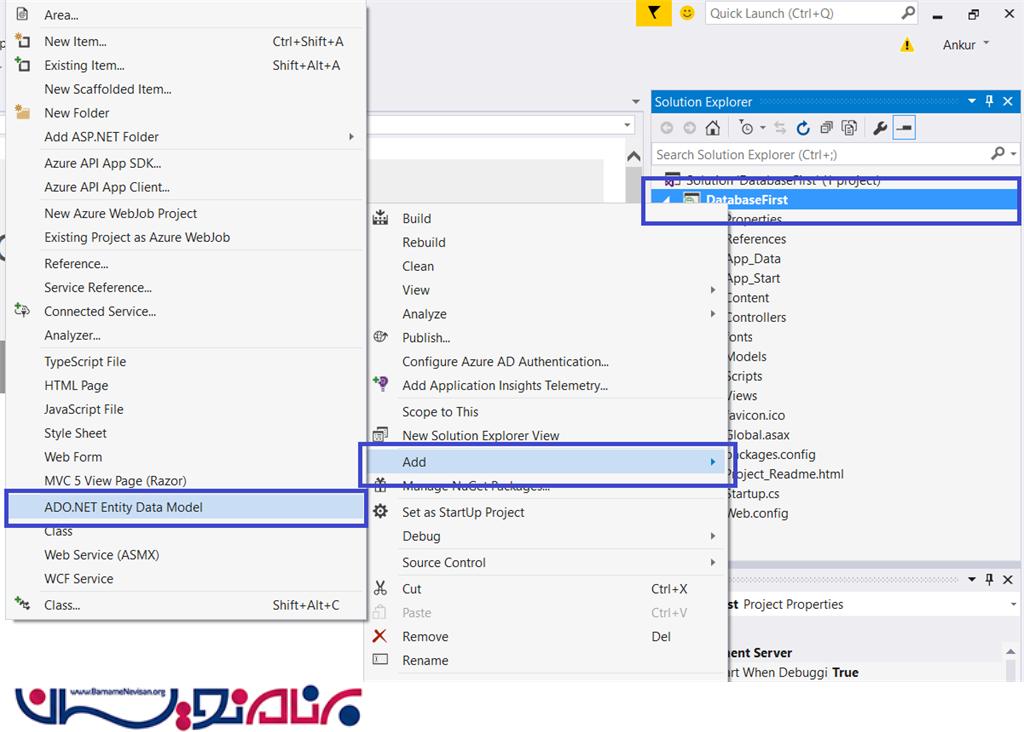Focus the Search Solution Explorer field
The height and width of the screenshot is (732, 1024).
click(820, 154)
